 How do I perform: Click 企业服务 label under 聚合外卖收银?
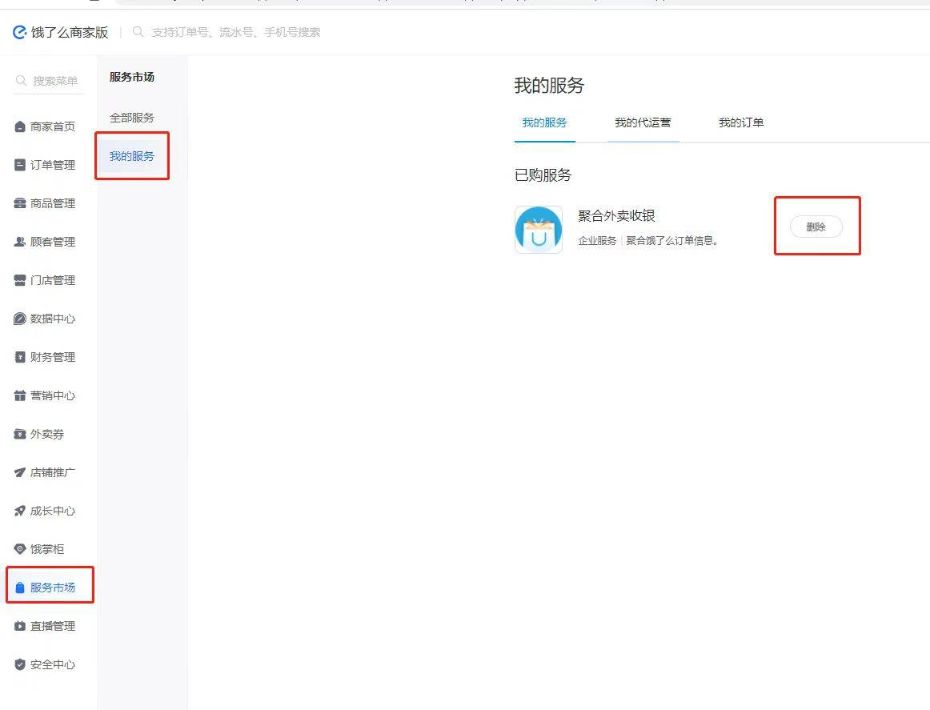597,241
